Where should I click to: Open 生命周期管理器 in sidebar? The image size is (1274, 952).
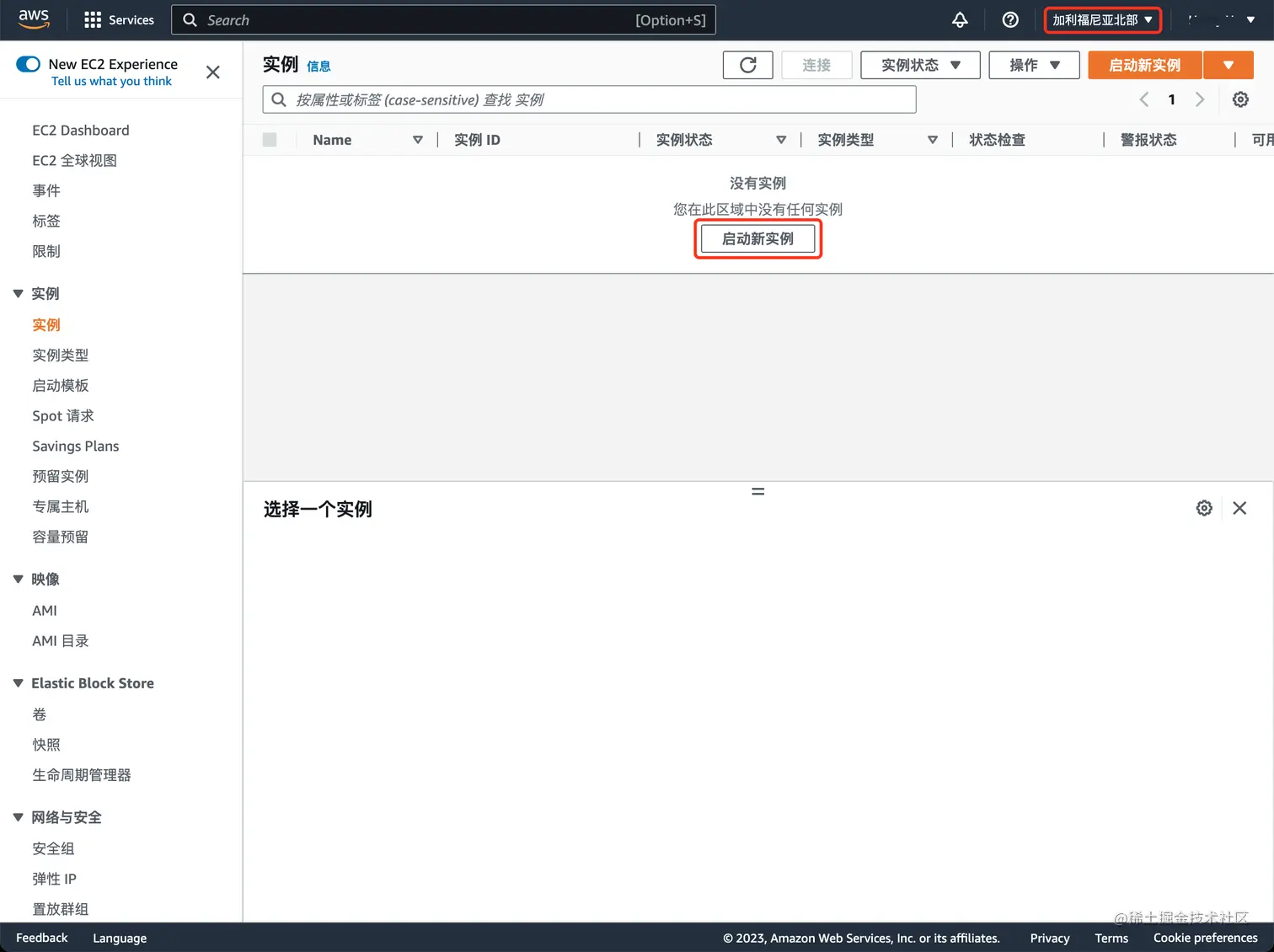click(x=82, y=775)
